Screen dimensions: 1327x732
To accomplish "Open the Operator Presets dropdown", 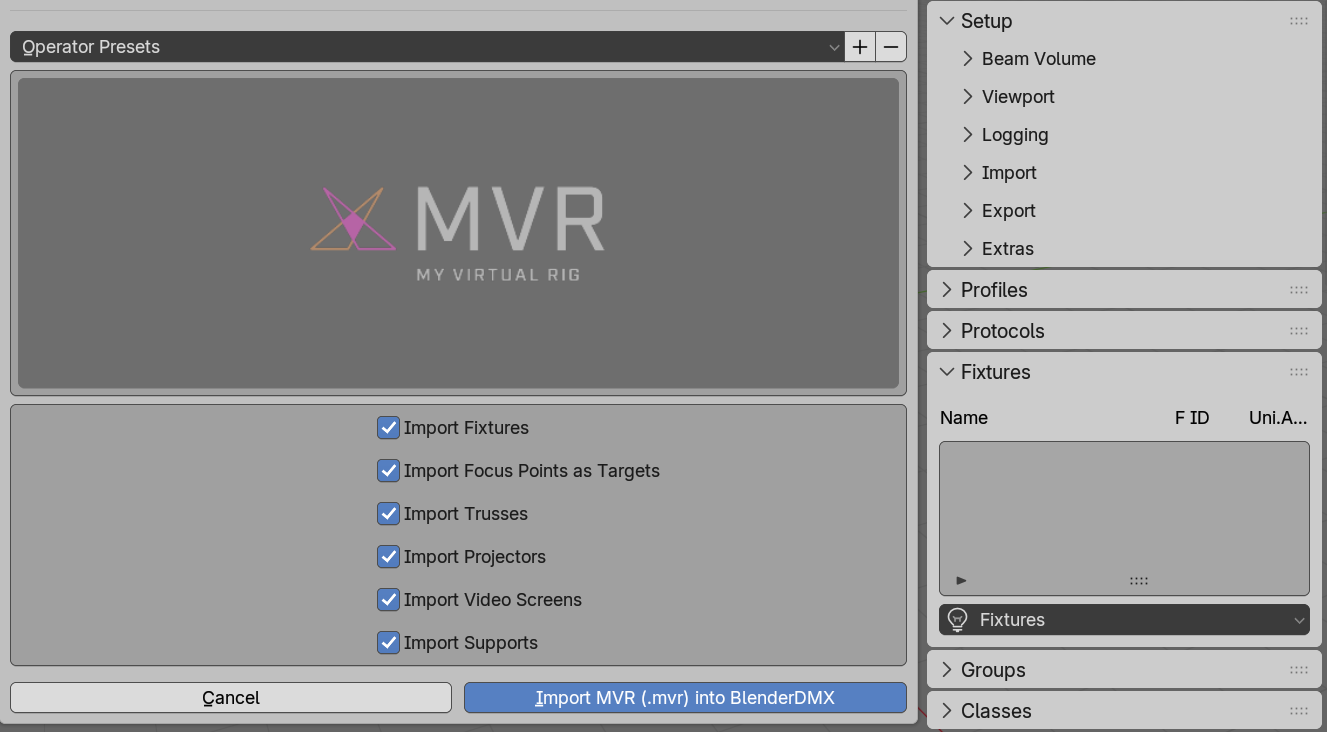I will pyautogui.click(x=427, y=47).
